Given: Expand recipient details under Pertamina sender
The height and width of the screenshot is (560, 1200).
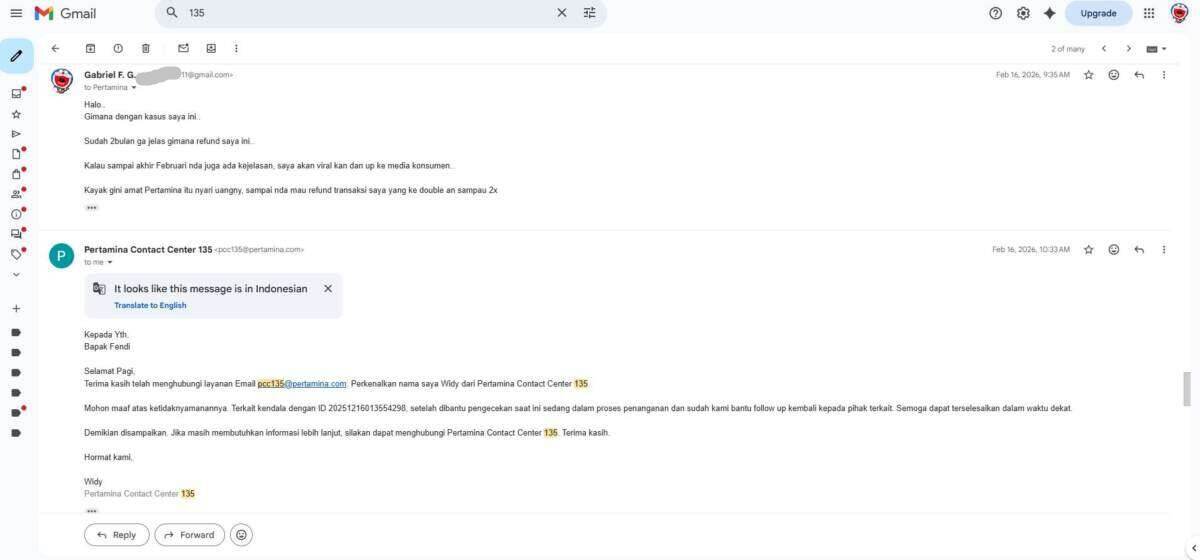Looking at the screenshot, I should click(x=110, y=263).
